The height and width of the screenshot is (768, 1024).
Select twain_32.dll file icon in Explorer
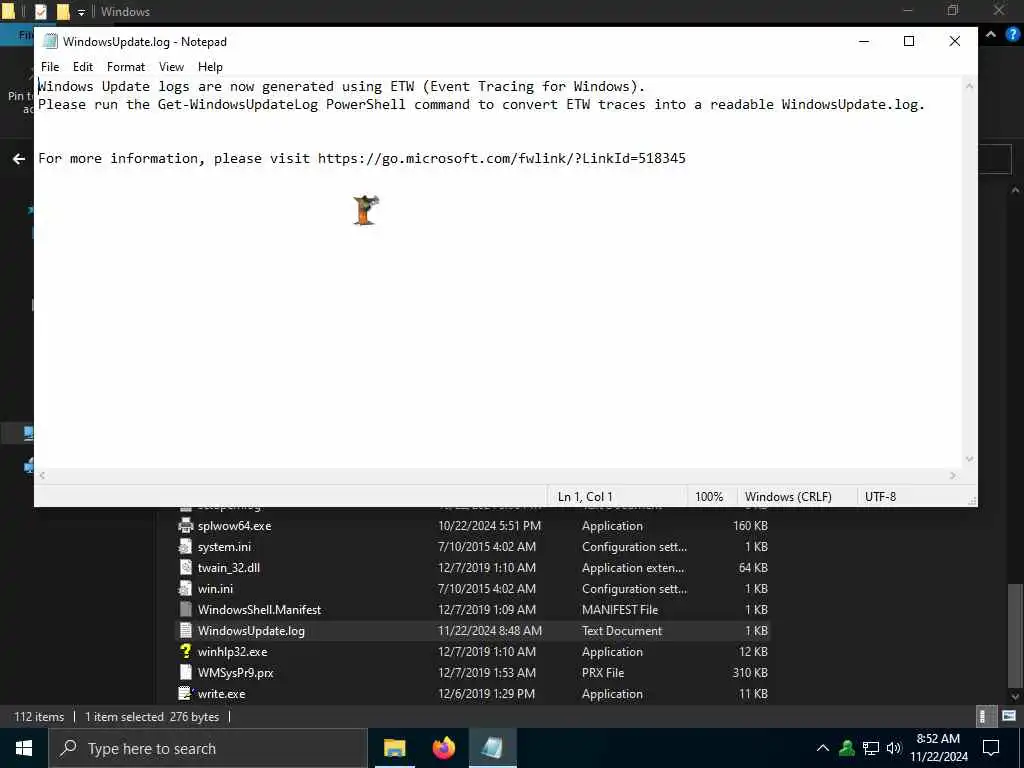pos(185,568)
